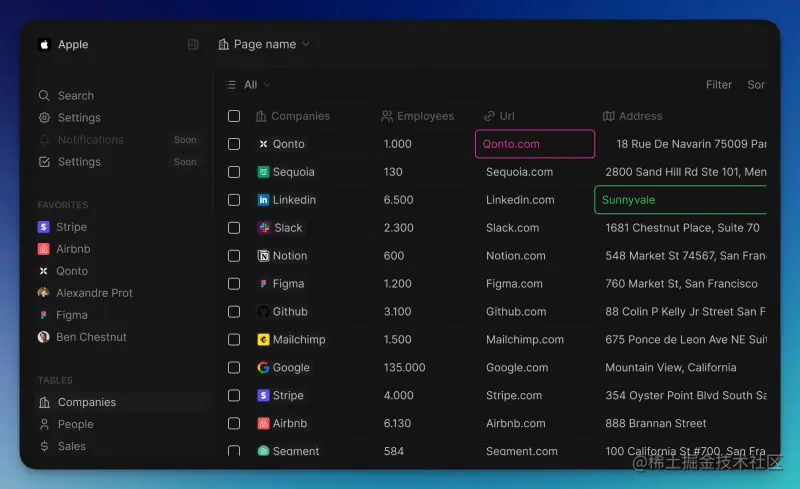Check the Stripe row checkbox
Screen dimensions: 800x489
(x=234, y=395)
